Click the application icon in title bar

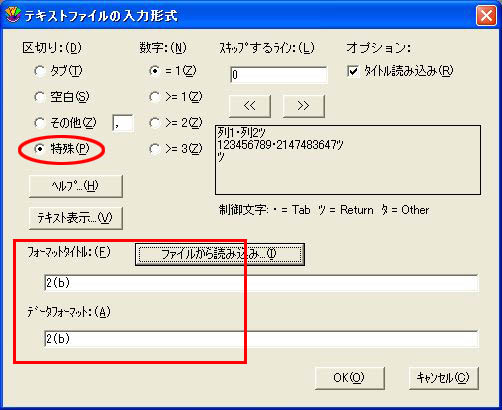[13, 15]
